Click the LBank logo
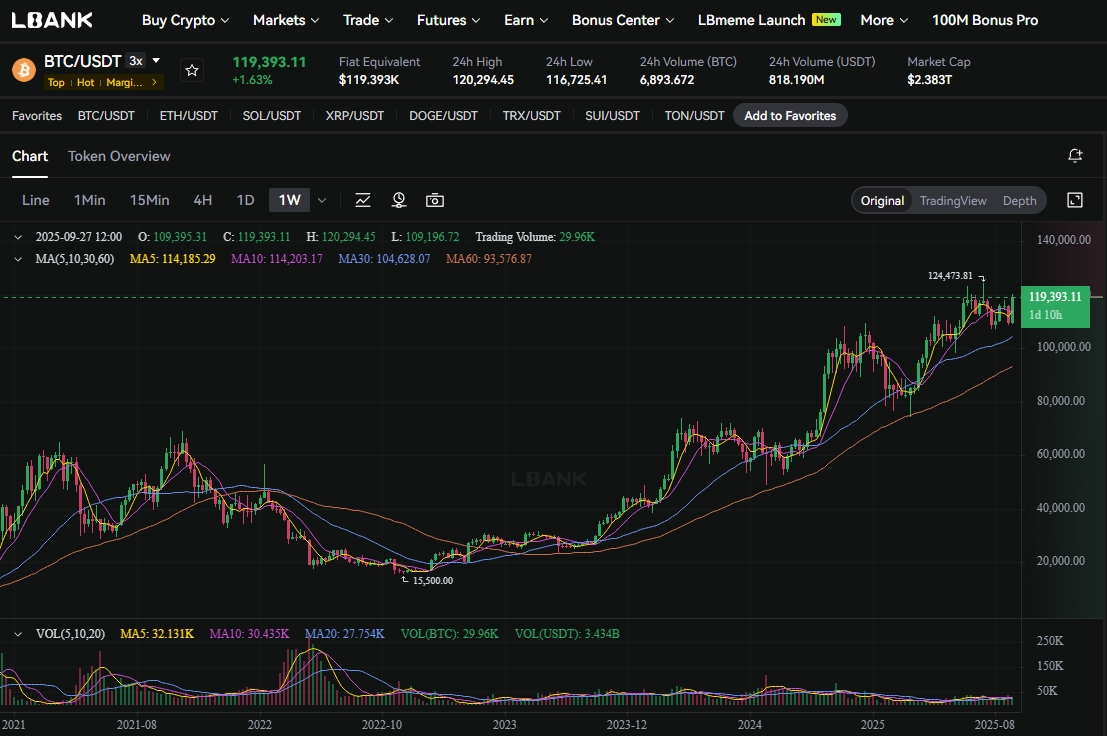 click(x=52, y=20)
